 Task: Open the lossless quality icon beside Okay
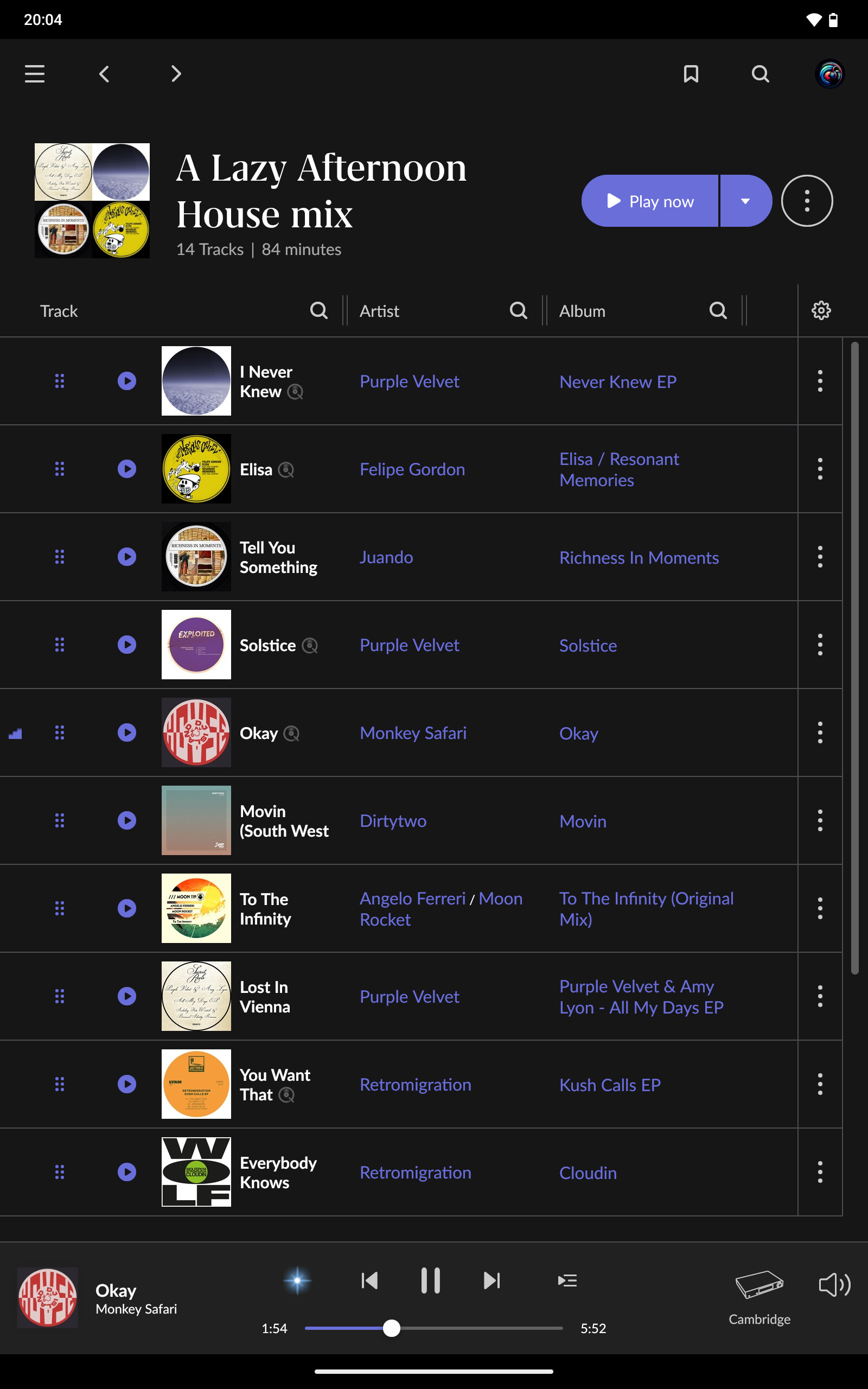[x=292, y=734]
